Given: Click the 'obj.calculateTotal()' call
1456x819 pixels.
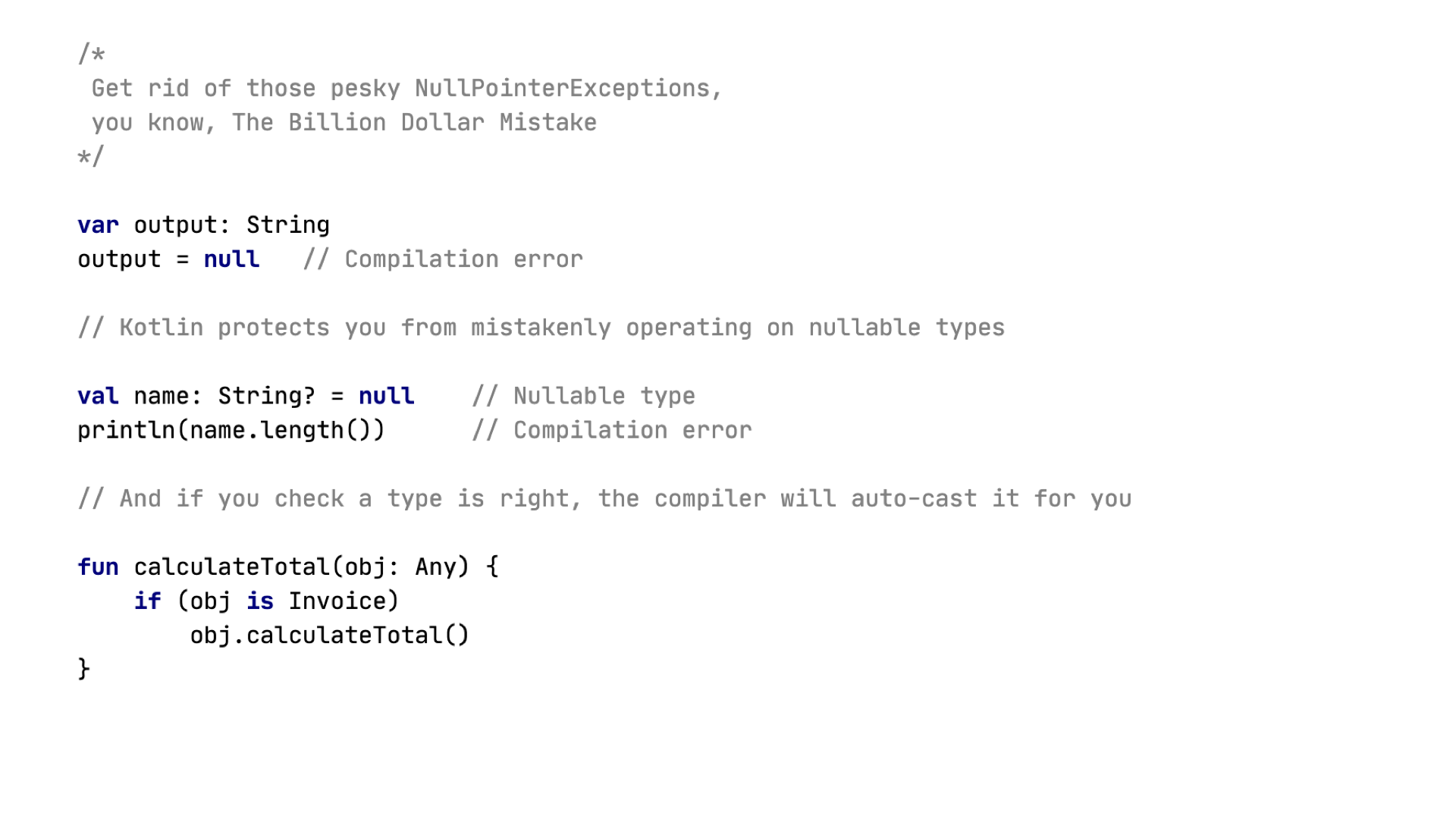Looking at the screenshot, I should tap(330, 635).
